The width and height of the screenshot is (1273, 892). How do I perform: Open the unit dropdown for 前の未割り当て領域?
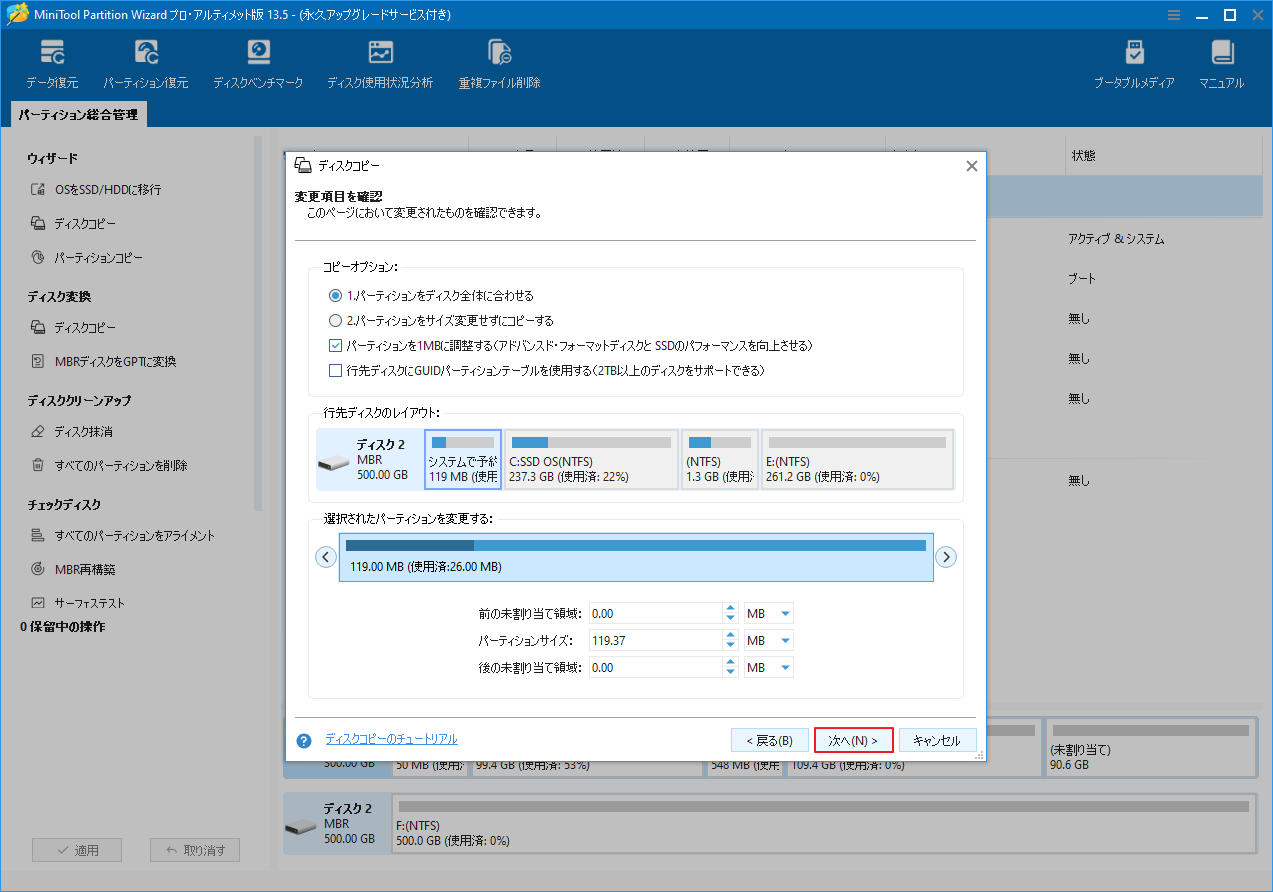768,612
